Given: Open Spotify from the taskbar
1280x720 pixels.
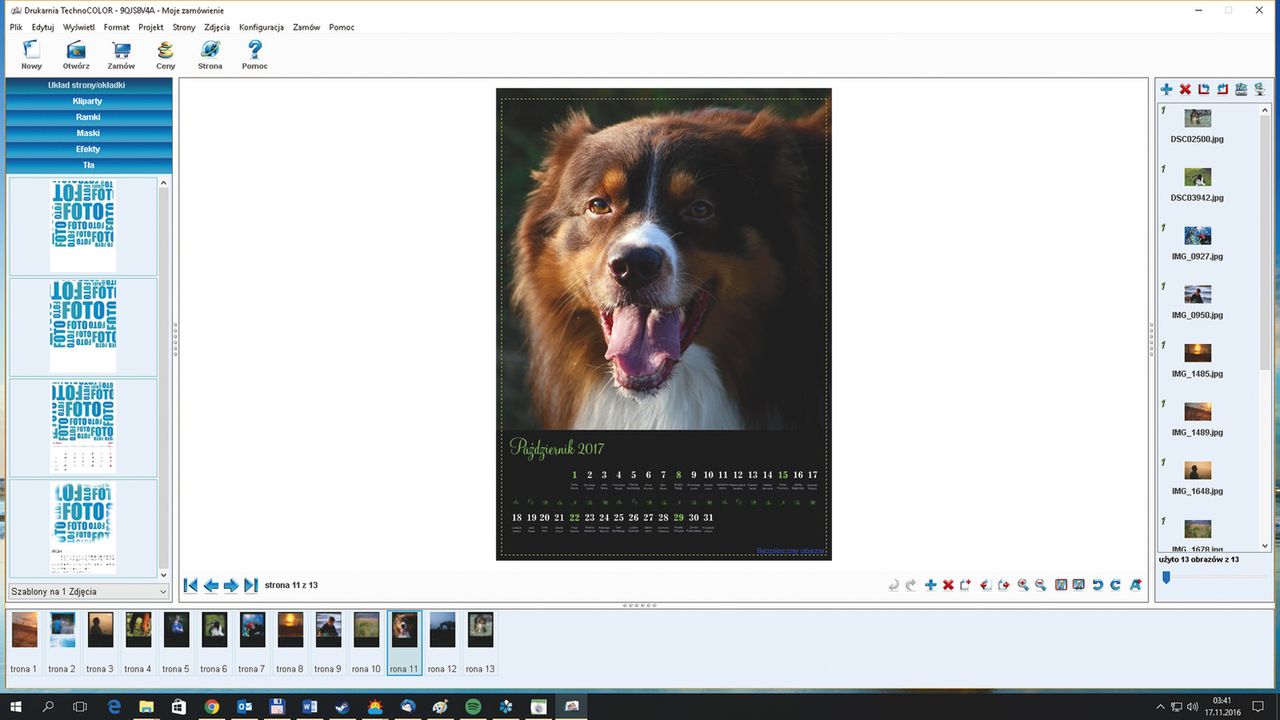Looking at the screenshot, I should [473, 707].
